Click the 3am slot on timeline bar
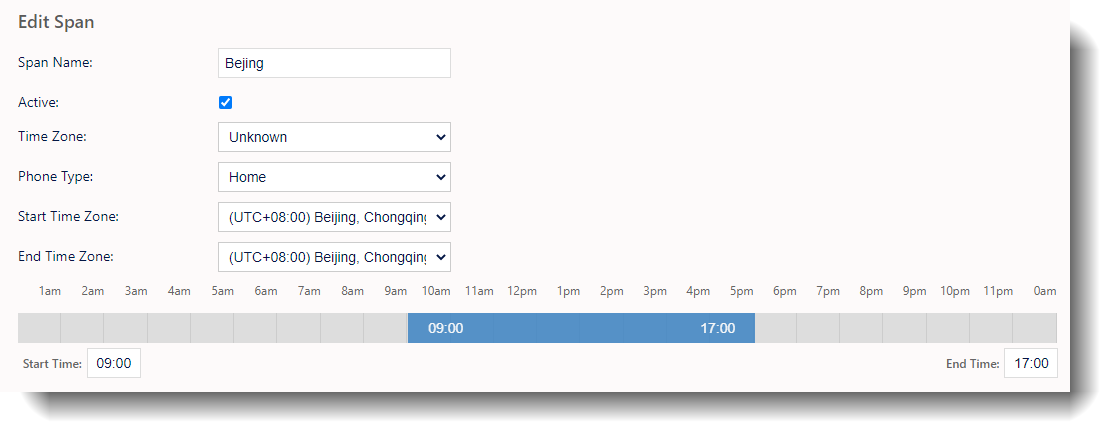The image size is (1120, 442). point(126,328)
